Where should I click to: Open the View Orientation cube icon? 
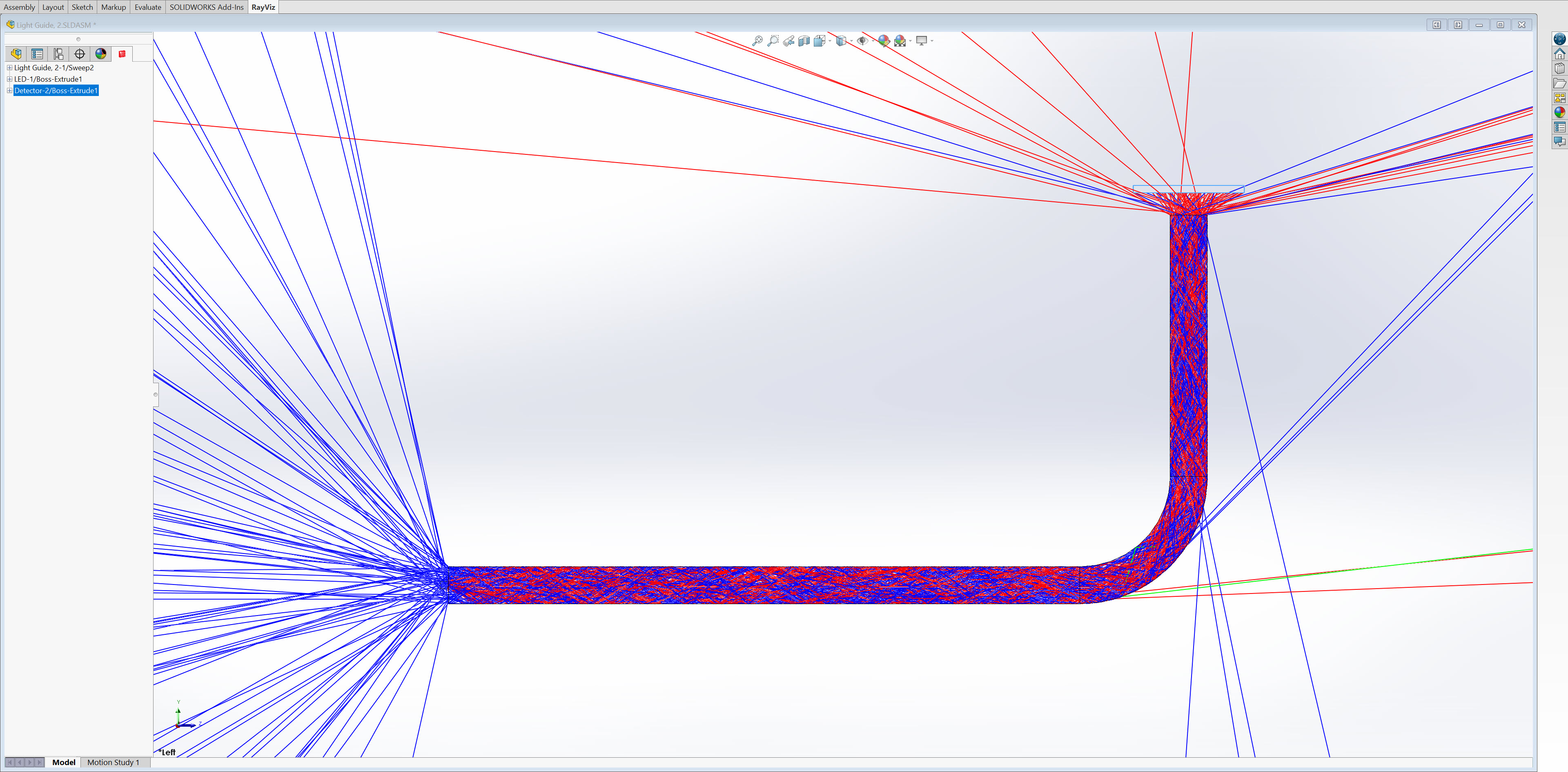click(819, 41)
